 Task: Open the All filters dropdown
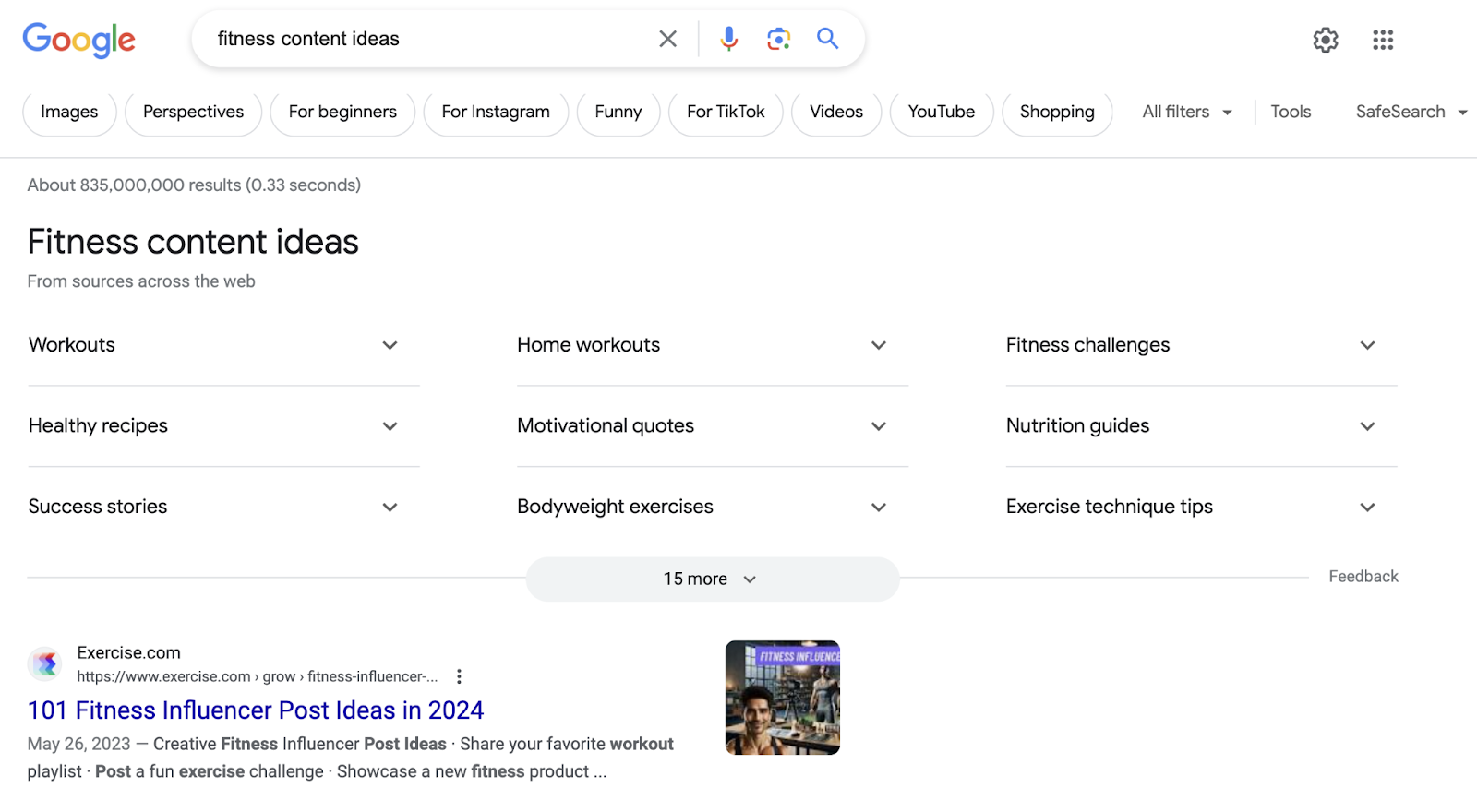pyautogui.click(x=1186, y=112)
